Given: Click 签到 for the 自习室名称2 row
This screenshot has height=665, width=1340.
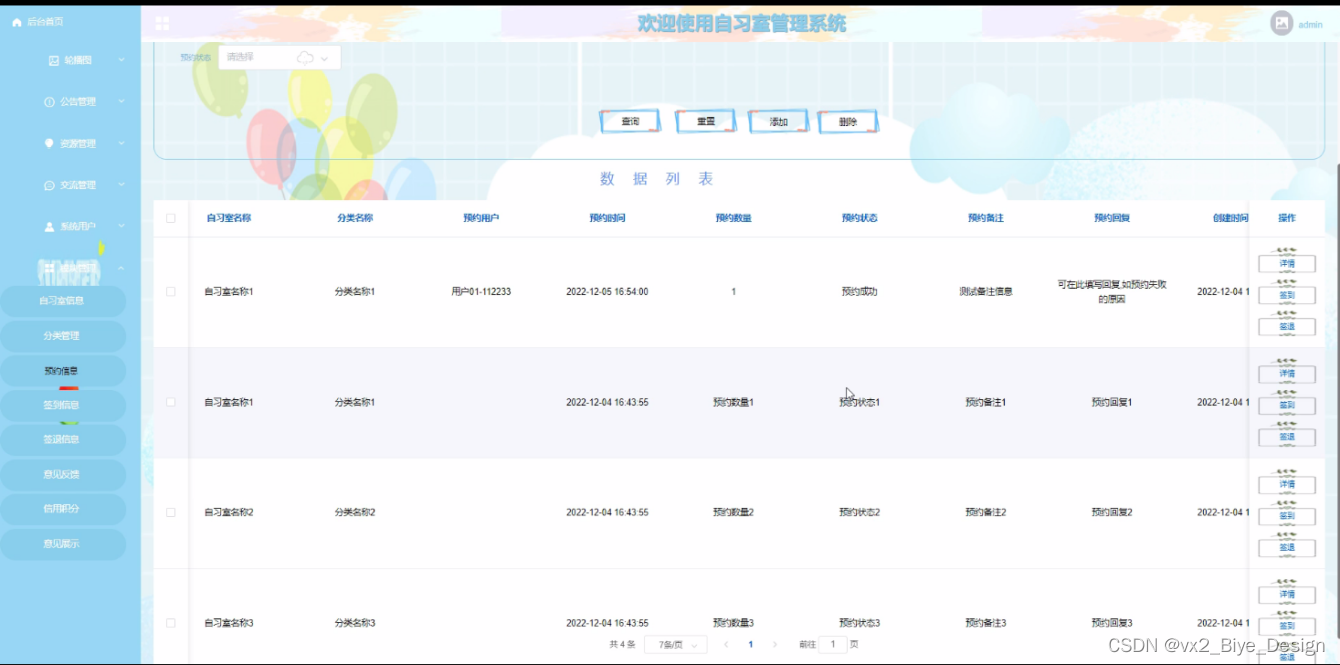Looking at the screenshot, I should (x=1287, y=516).
